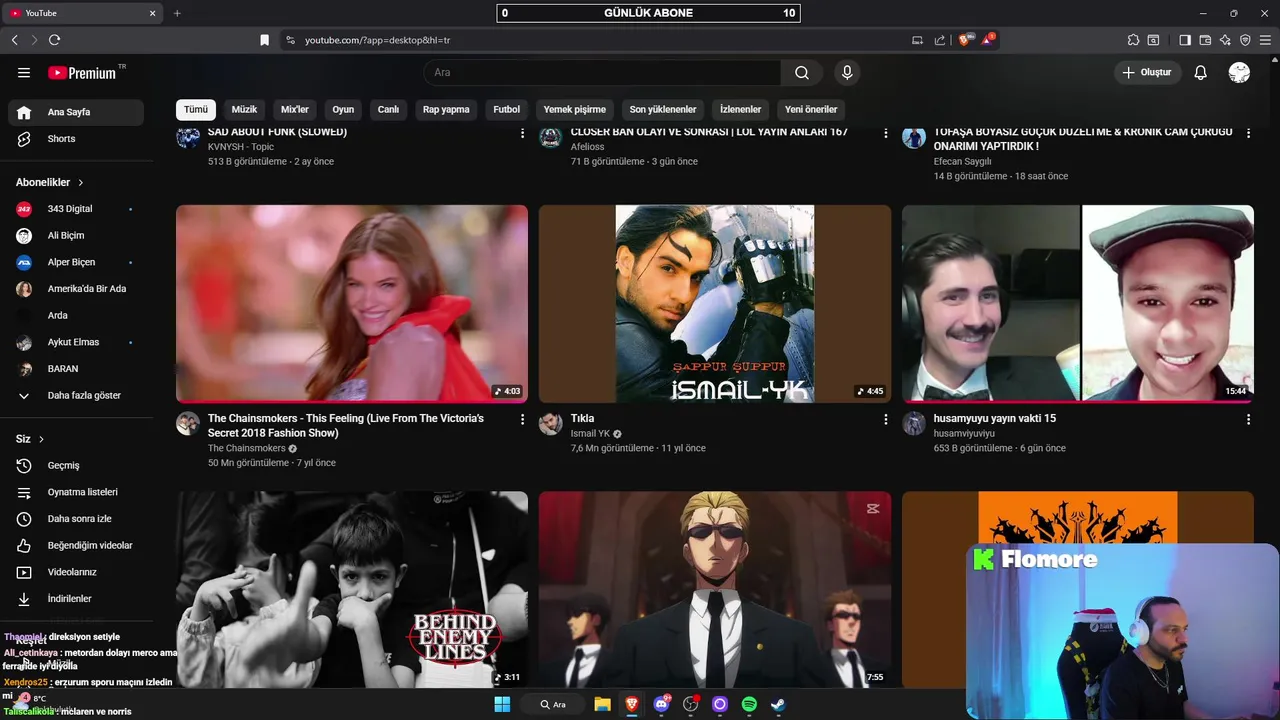Image resolution: width=1280 pixels, height=720 pixels.
Task: Open Brave Wallet icon in toolbar
Action: pyautogui.click(x=1205, y=40)
